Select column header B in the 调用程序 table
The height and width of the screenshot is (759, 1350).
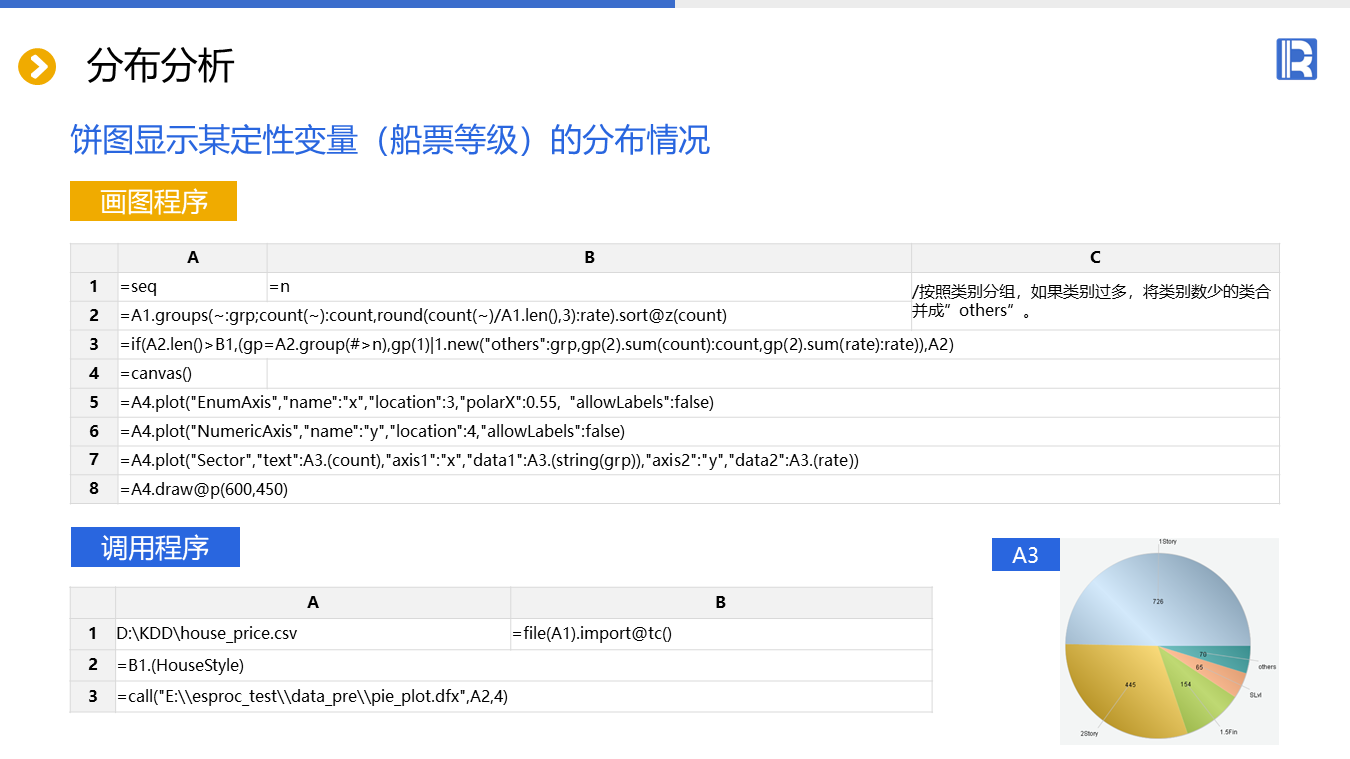[721, 603]
